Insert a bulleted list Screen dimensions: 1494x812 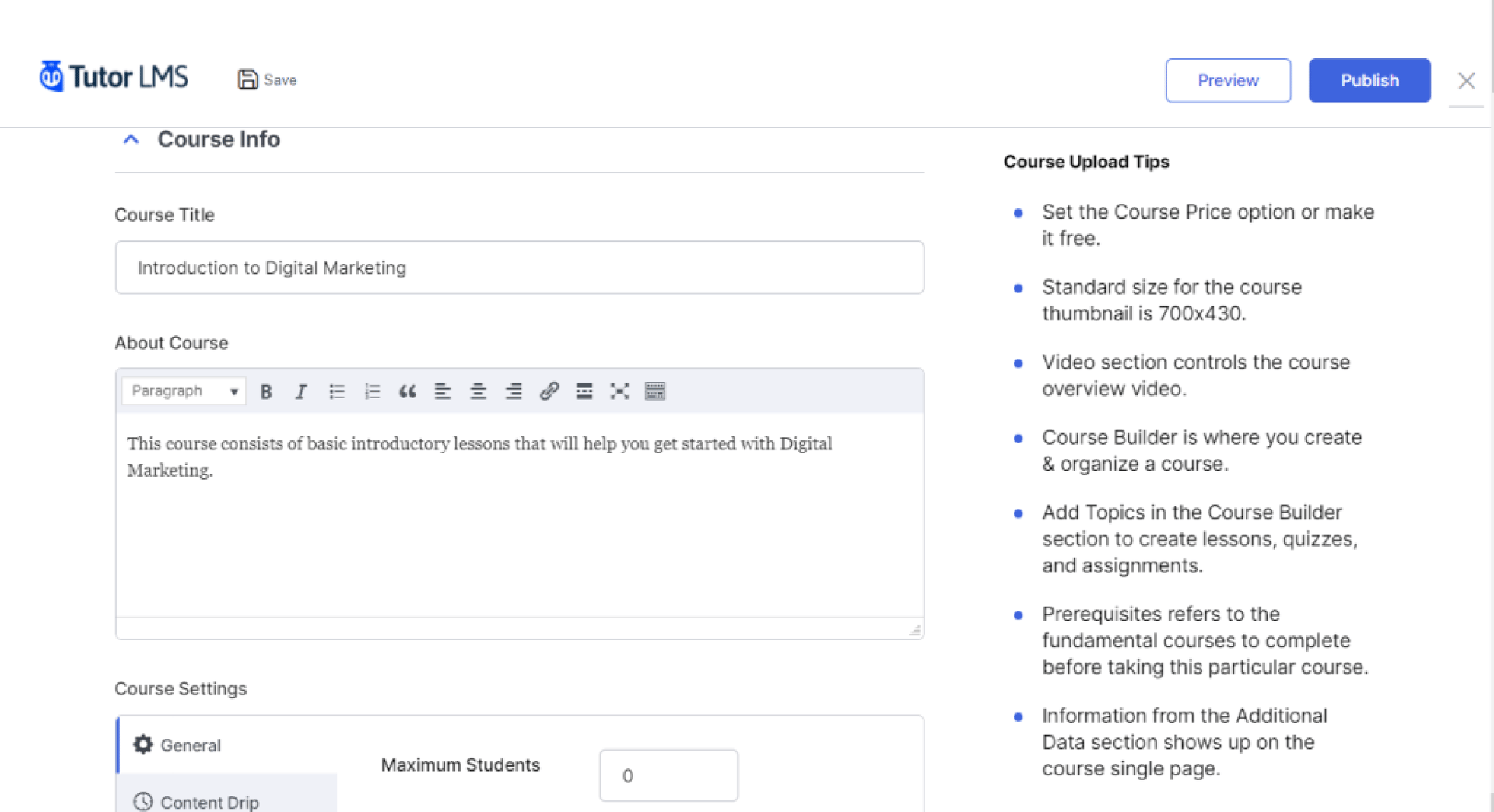tap(337, 391)
